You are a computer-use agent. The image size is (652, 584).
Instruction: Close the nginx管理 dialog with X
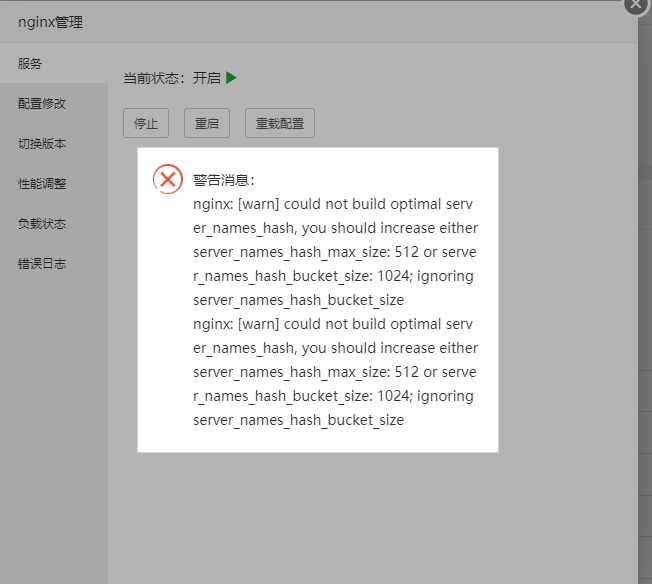click(636, 4)
